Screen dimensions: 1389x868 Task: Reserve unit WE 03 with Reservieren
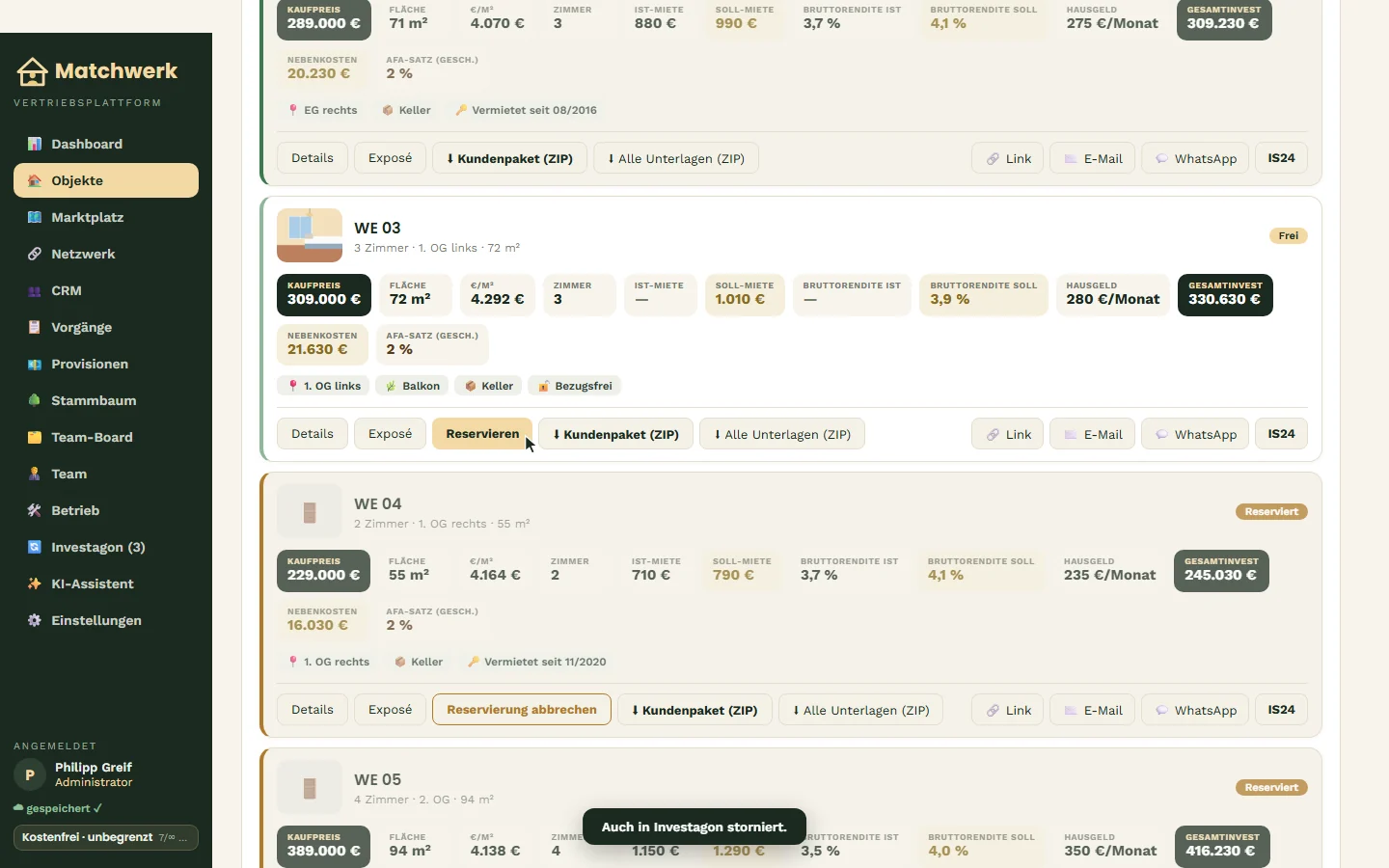[482, 434]
